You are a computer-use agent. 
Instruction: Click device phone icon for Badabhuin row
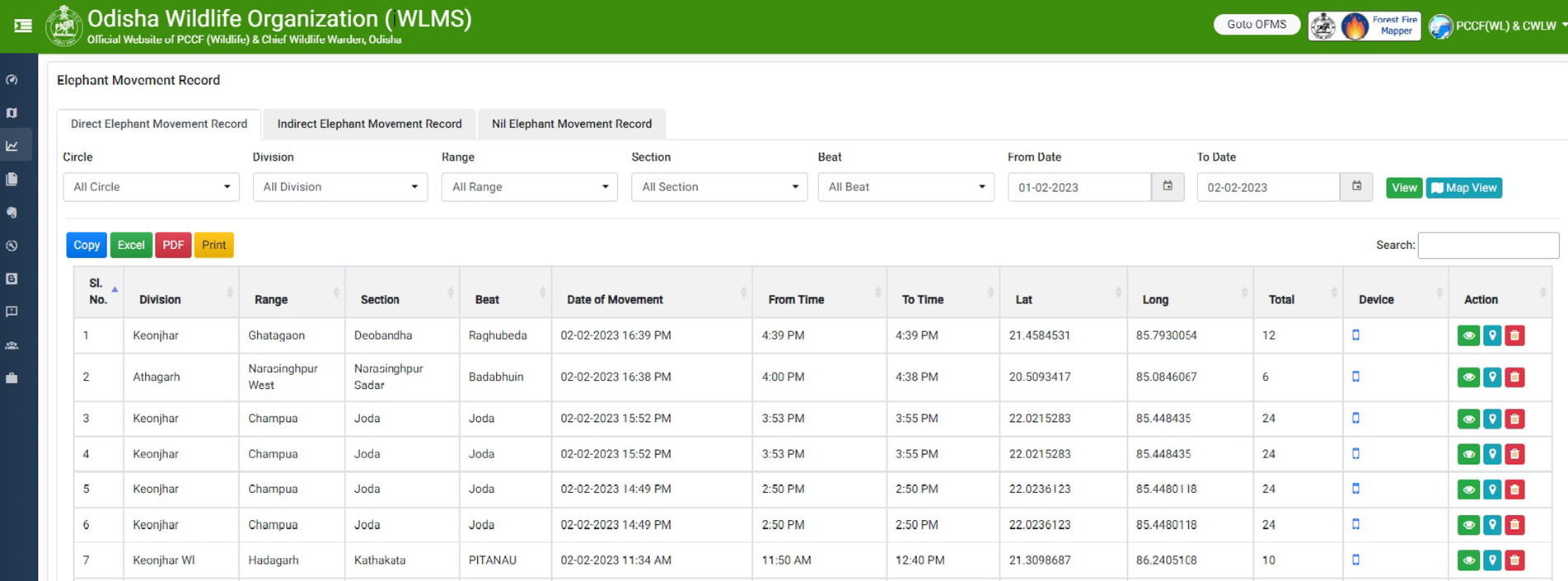point(1355,377)
